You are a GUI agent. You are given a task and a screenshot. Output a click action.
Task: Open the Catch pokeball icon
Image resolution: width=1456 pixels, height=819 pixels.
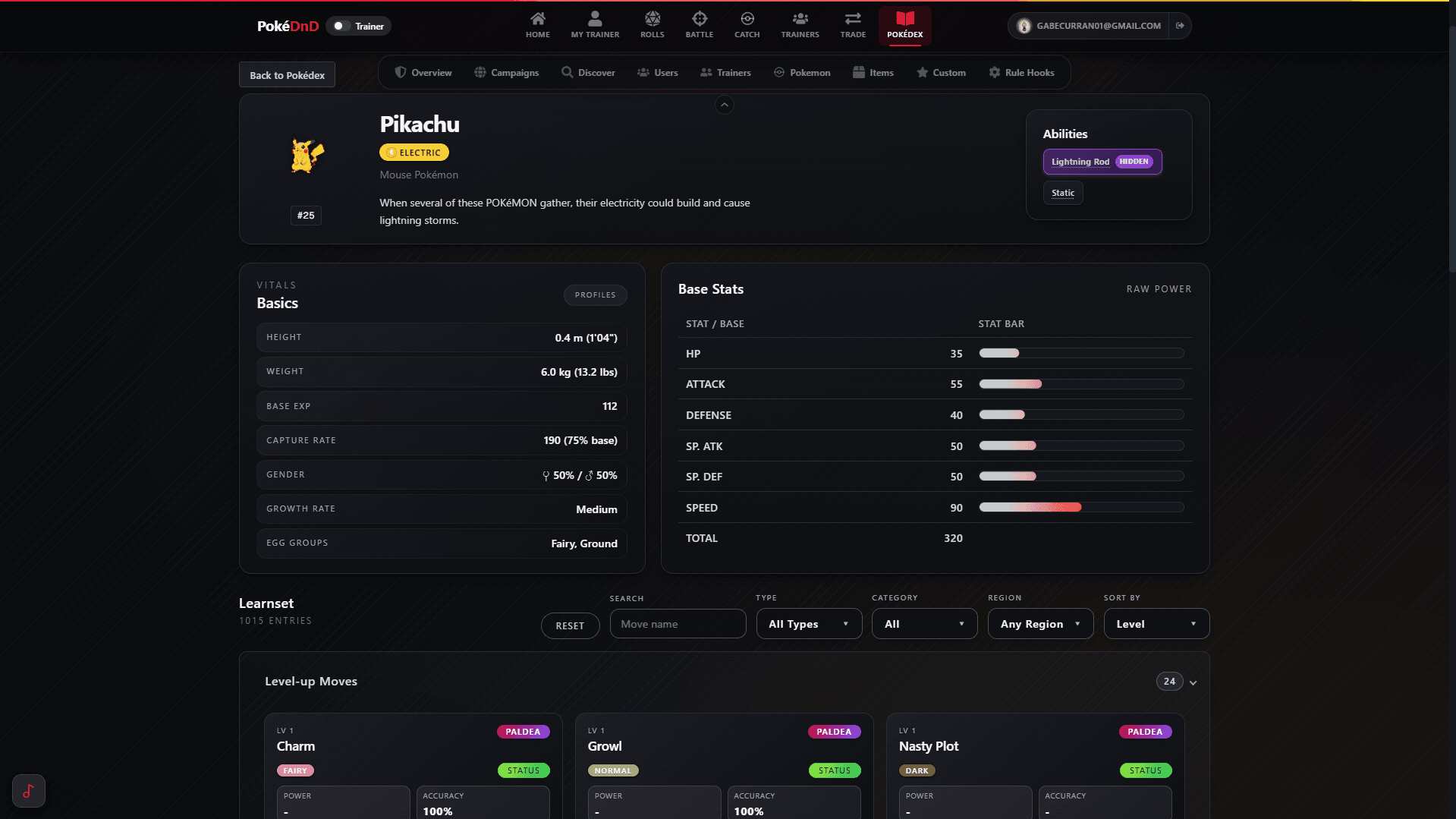(747, 19)
